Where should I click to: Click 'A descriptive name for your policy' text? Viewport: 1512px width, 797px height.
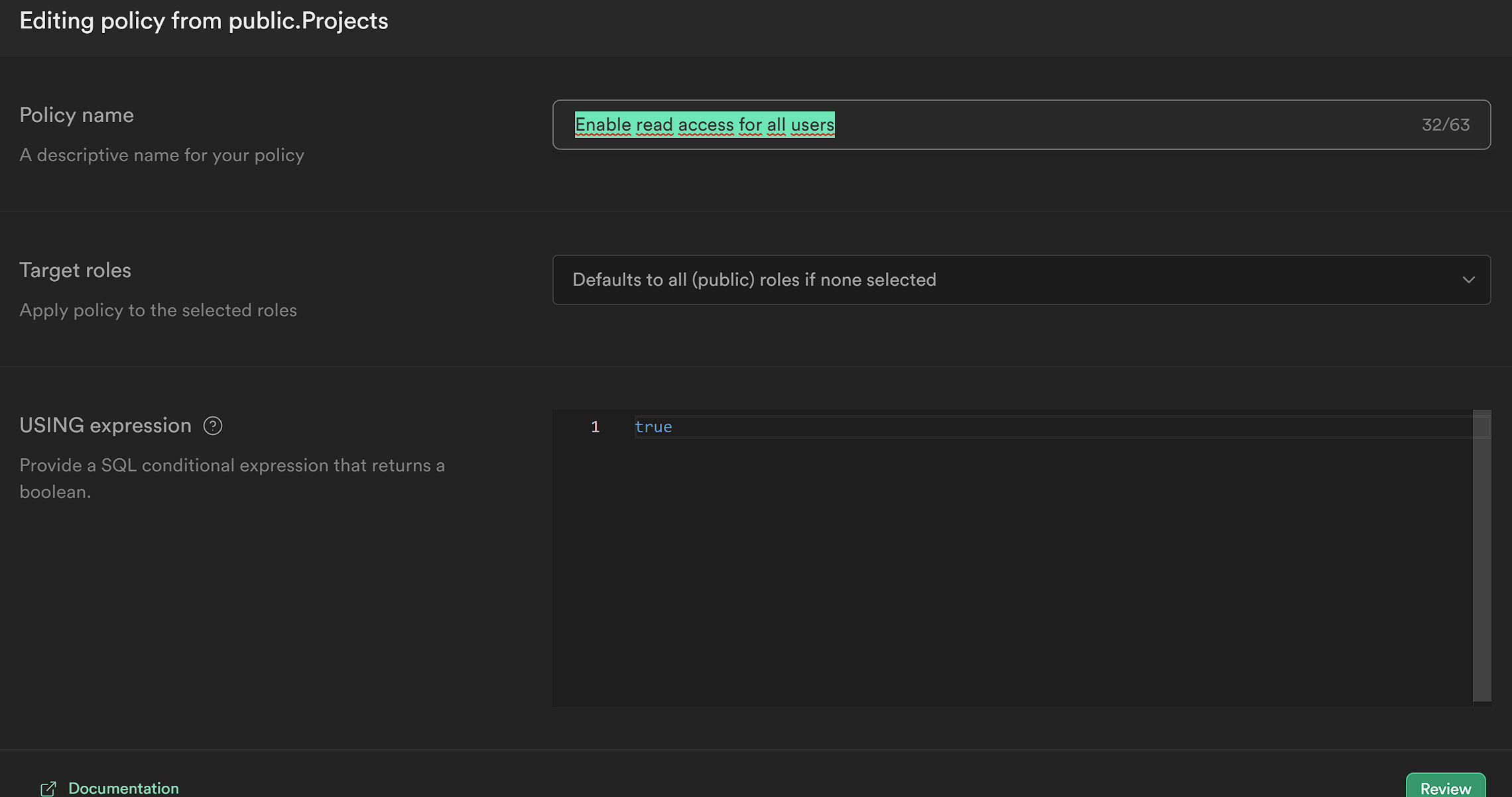coord(162,155)
